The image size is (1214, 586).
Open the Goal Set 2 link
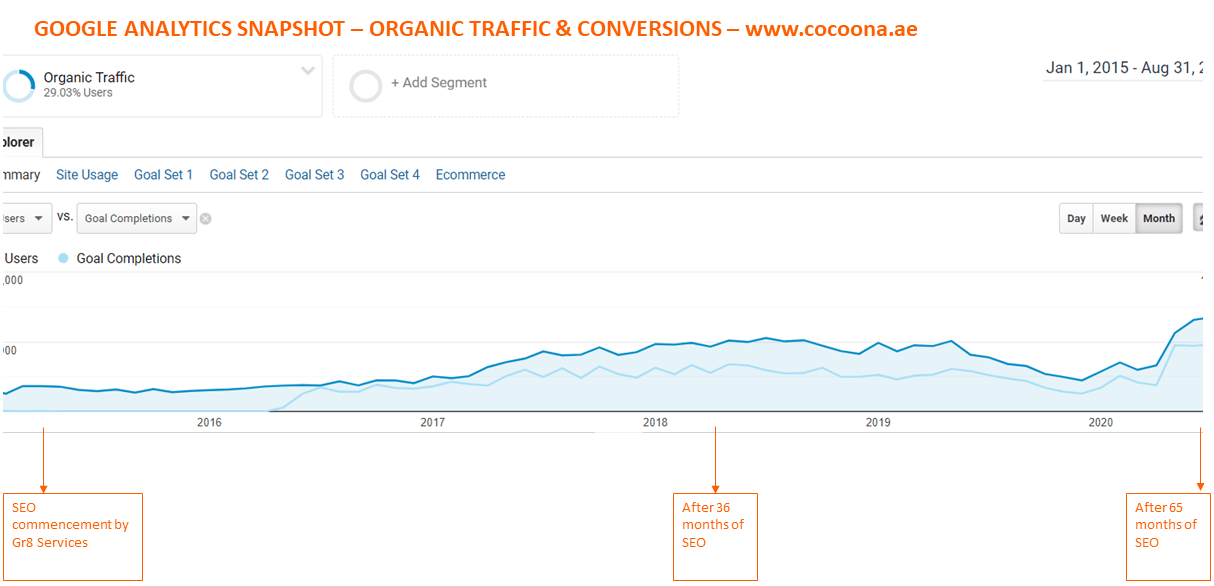239,175
